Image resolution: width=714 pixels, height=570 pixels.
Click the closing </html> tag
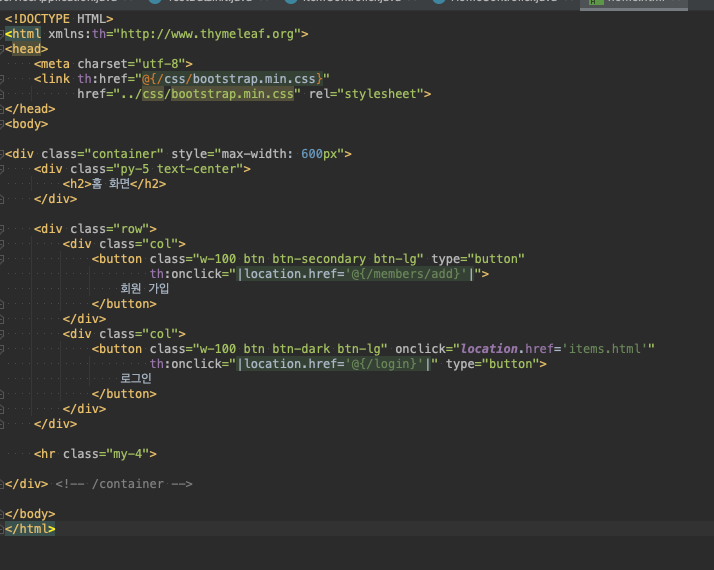[x=30, y=529]
